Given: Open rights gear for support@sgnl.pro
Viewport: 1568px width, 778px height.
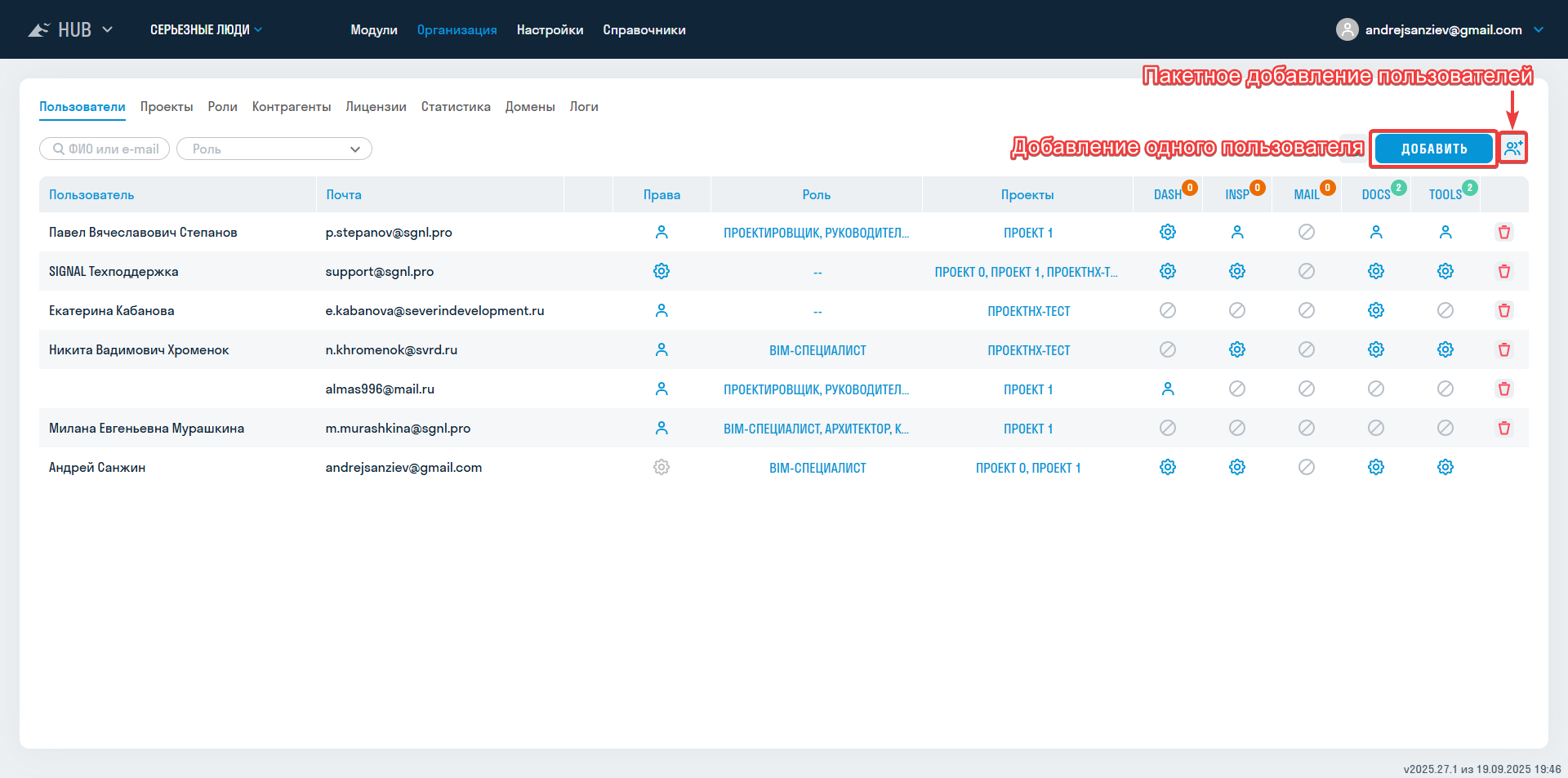Looking at the screenshot, I should (661, 272).
